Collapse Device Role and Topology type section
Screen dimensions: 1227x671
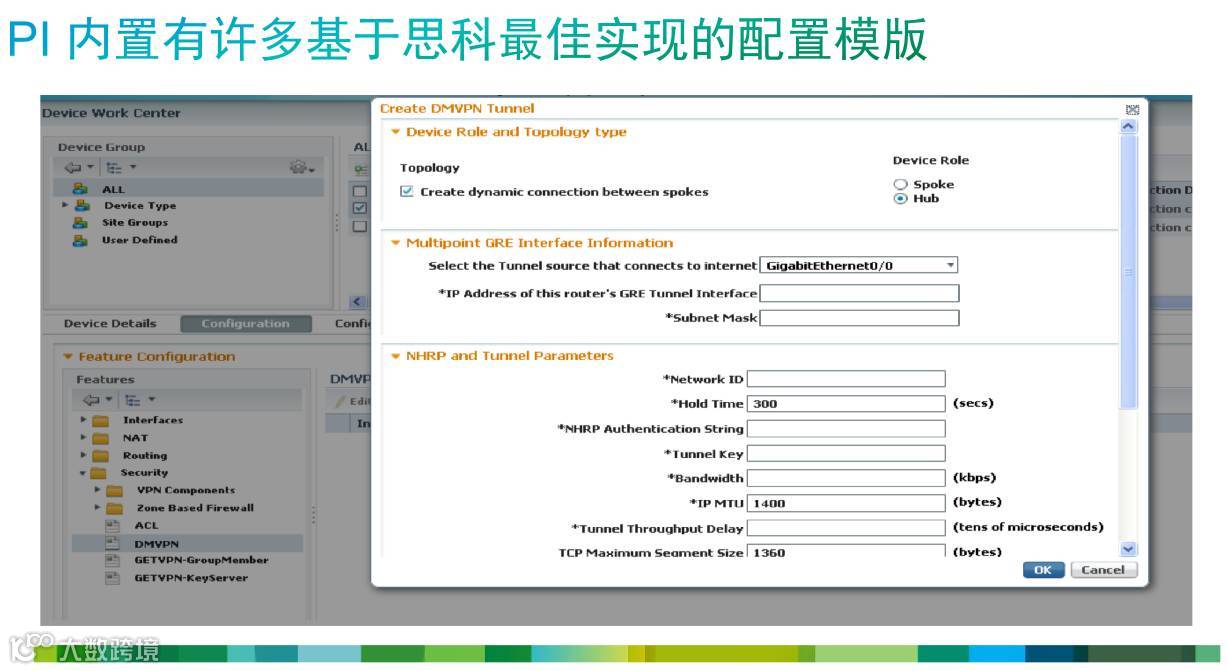(395, 132)
